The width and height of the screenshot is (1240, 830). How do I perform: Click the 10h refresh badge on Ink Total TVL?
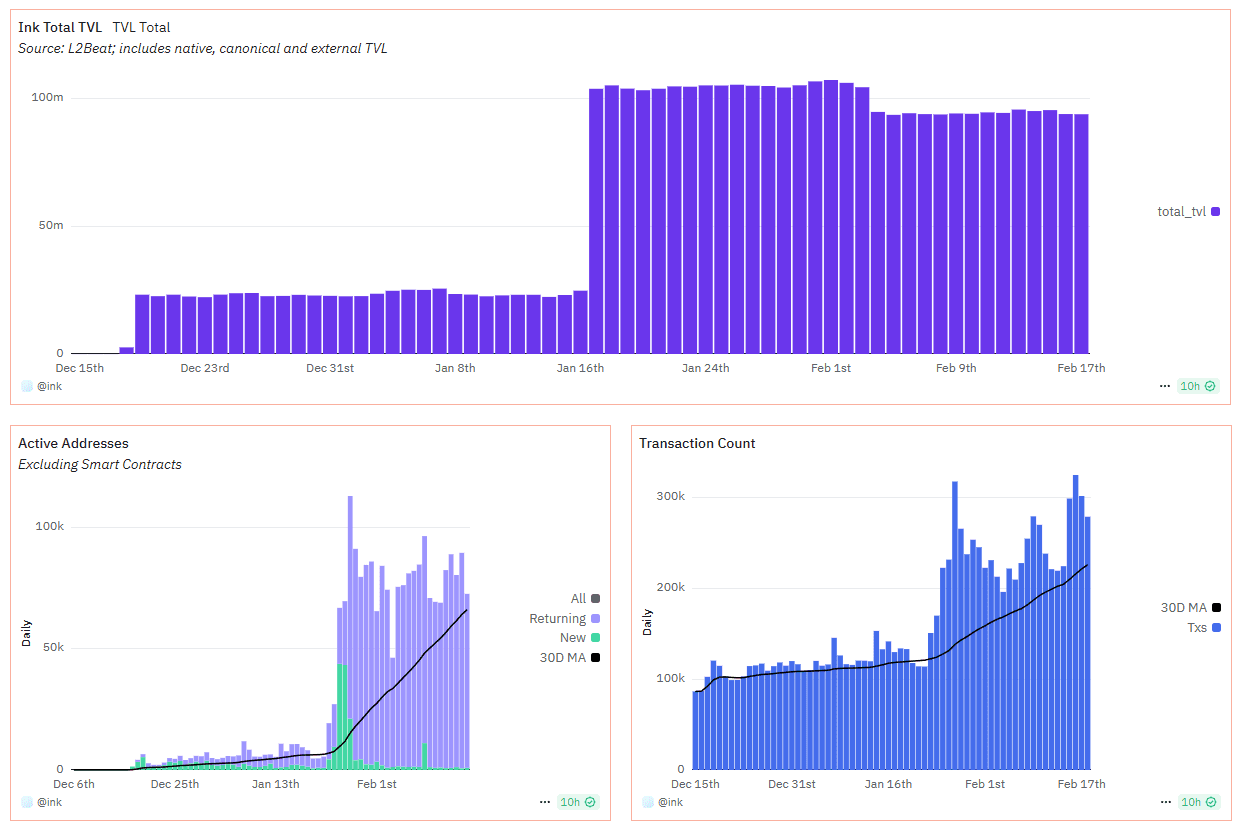[x=1197, y=386]
